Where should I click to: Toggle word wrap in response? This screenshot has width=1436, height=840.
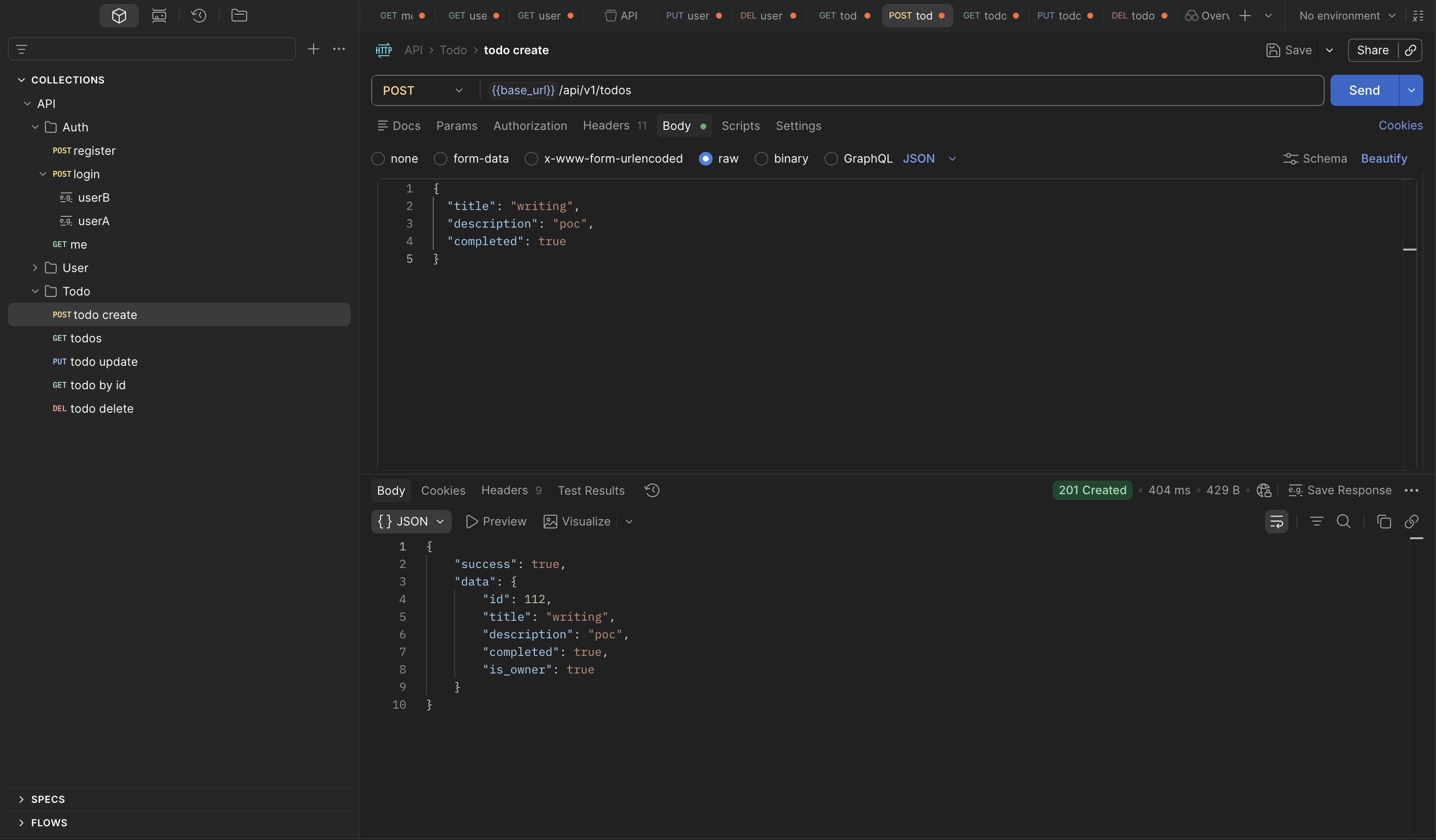1276,522
